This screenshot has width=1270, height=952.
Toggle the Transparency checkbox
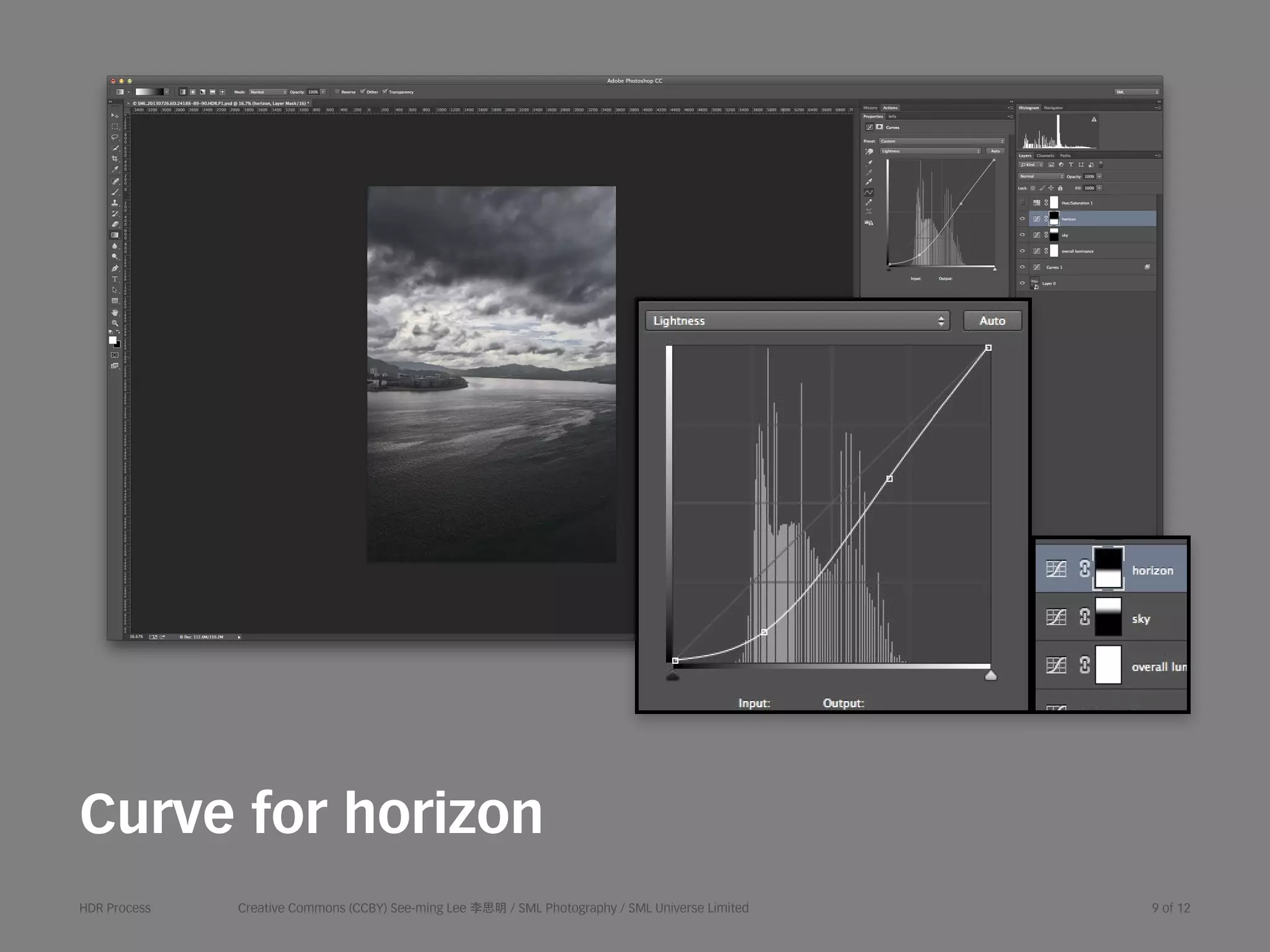(384, 92)
